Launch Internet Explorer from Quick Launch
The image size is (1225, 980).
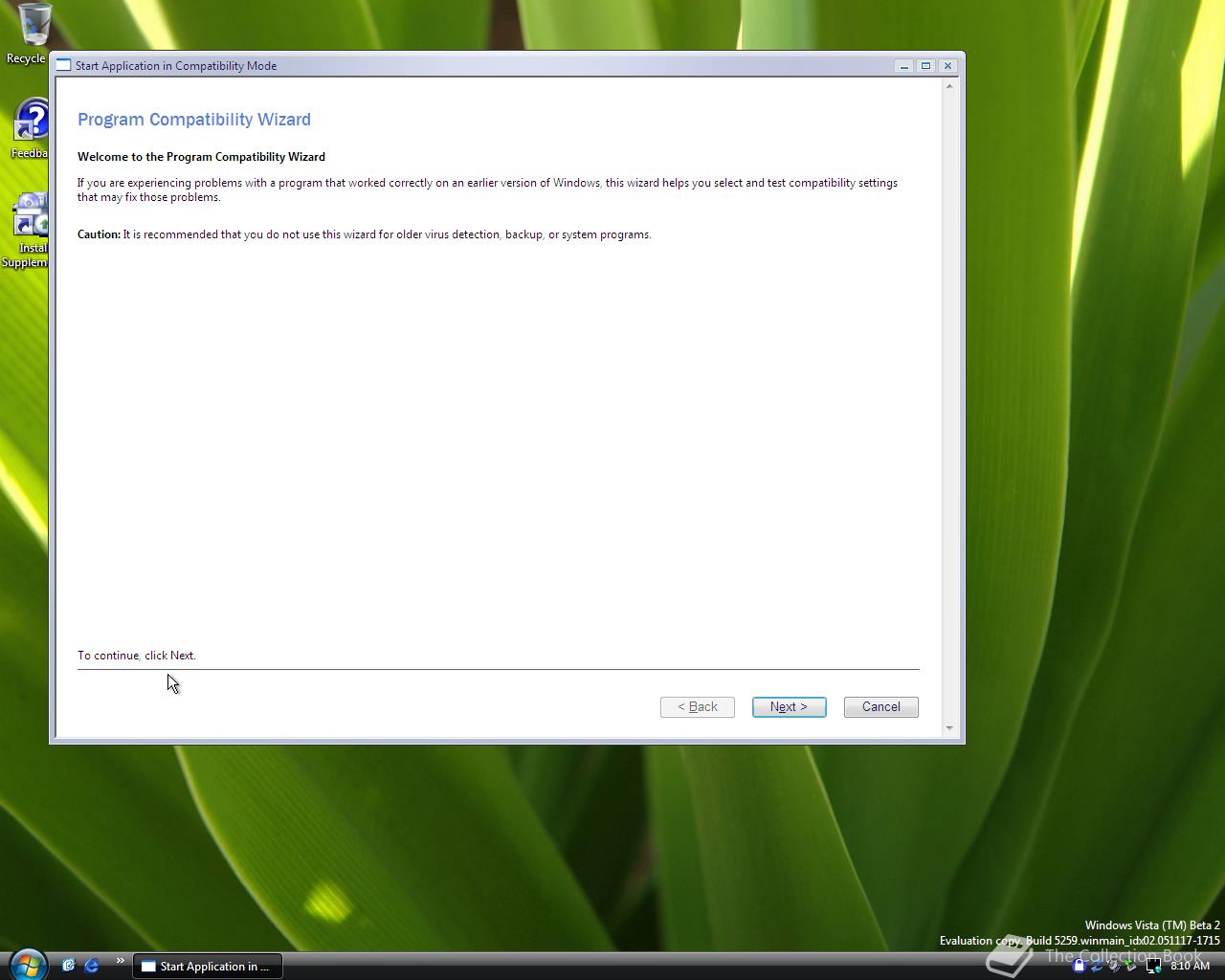[92, 966]
